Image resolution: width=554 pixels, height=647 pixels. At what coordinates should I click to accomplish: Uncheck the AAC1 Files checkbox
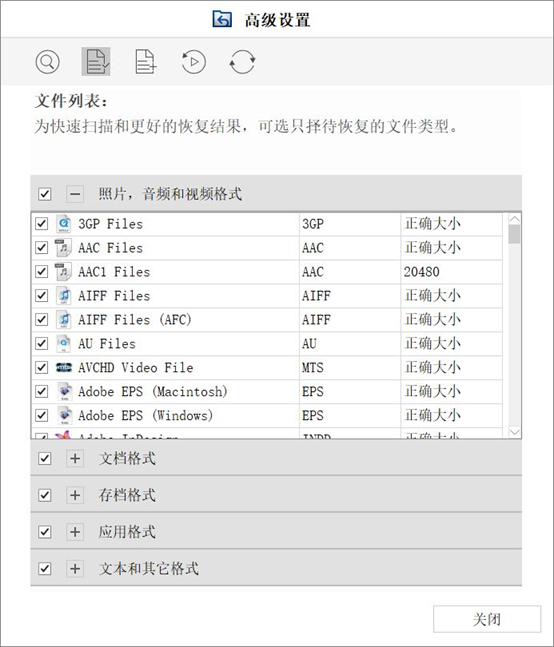tap(41, 272)
